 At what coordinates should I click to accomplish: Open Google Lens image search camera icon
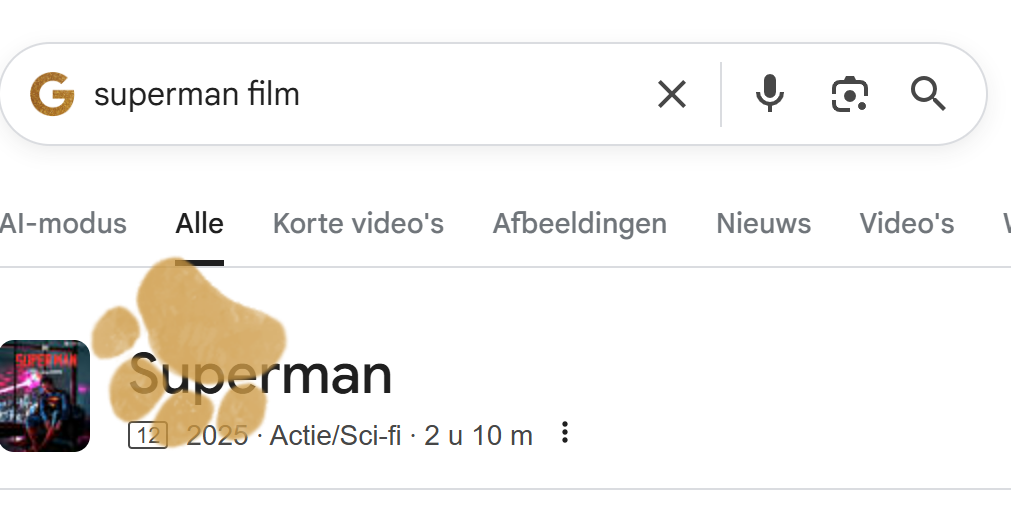849,95
